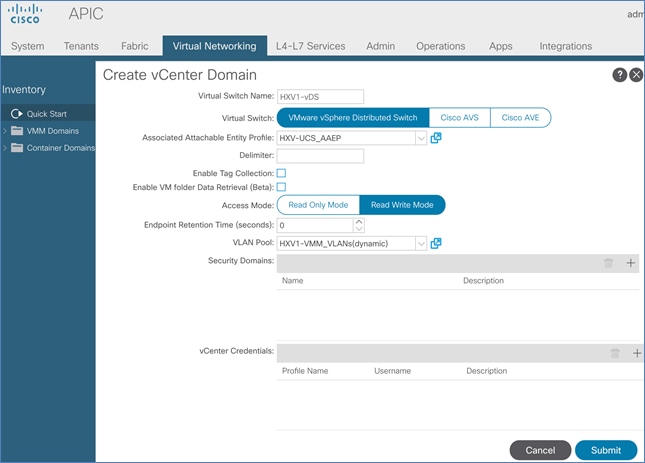
Task: Choose Read Write Mode access
Action: 402,205
